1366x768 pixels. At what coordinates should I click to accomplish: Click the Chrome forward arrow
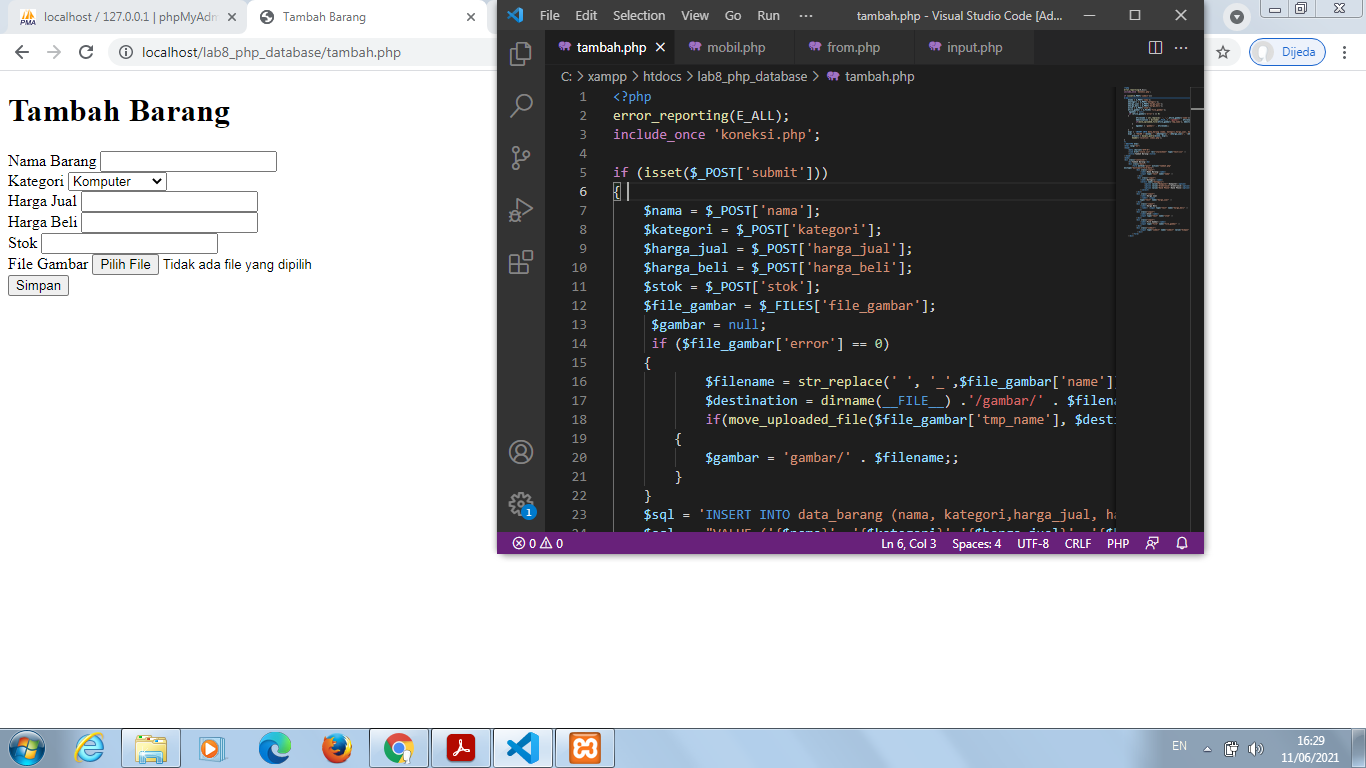(x=54, y=52)
